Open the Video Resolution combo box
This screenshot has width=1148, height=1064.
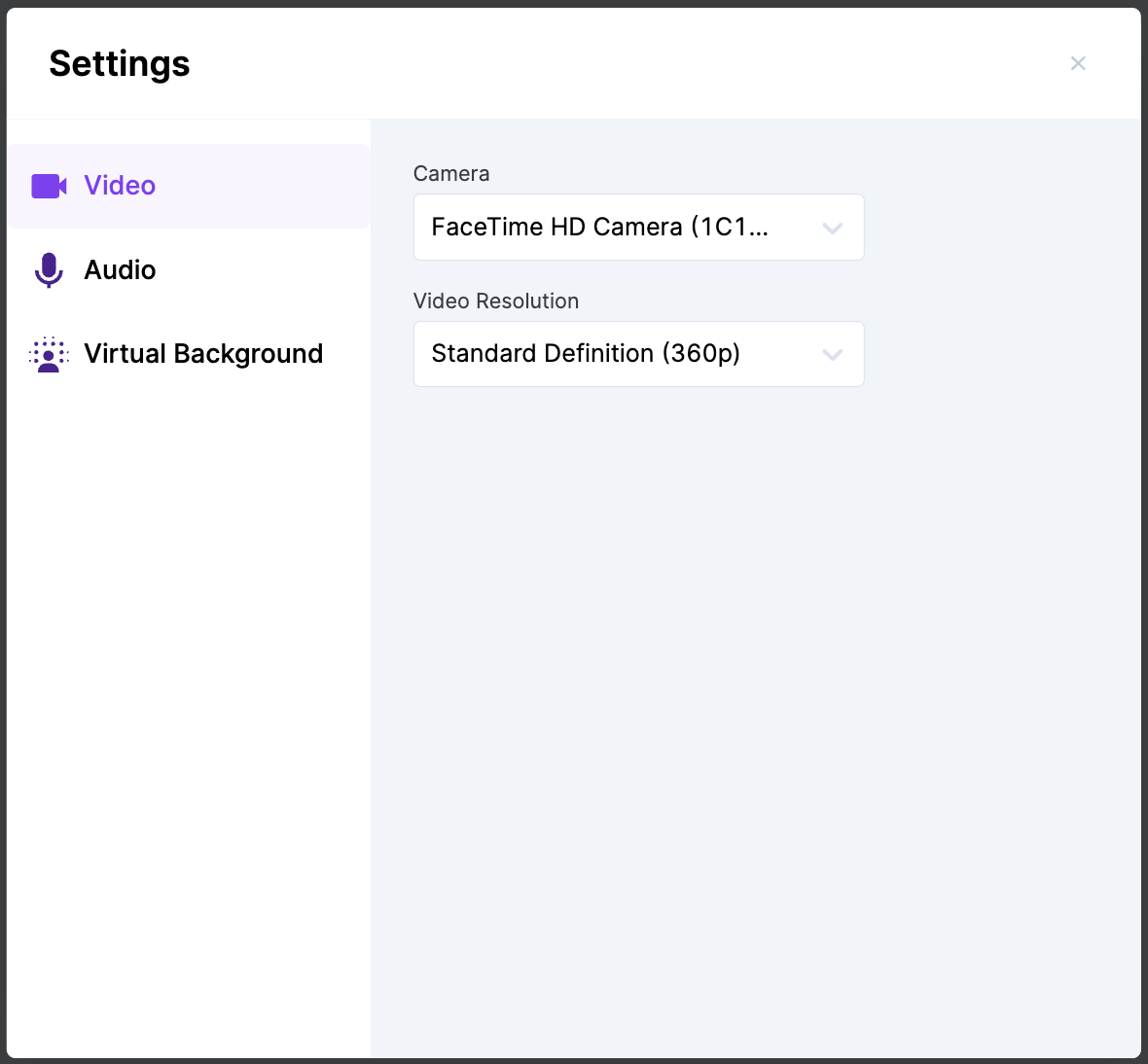click(x=638, y=354)
